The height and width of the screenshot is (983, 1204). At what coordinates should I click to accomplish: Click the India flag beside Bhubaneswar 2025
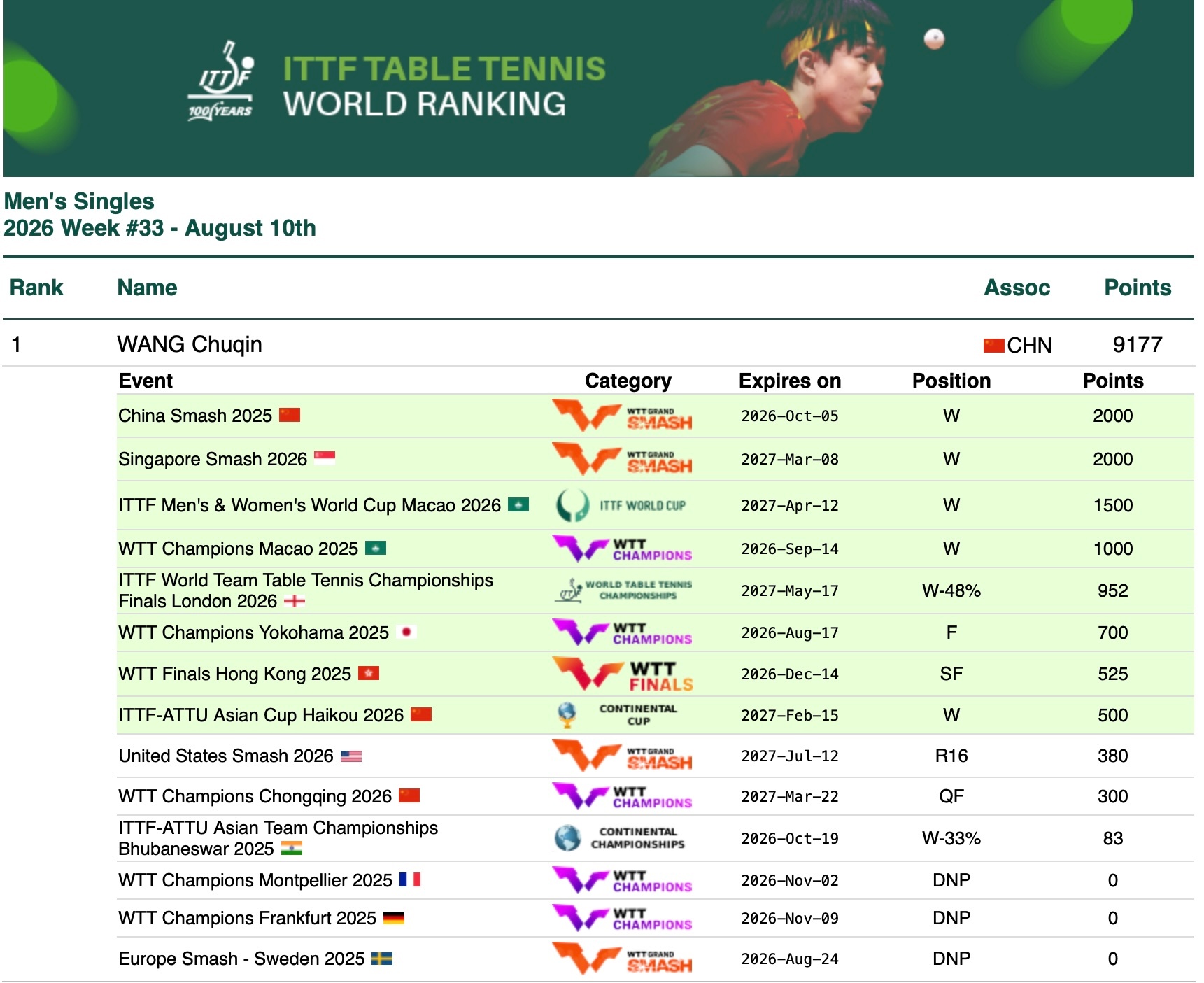coord(292,848)
